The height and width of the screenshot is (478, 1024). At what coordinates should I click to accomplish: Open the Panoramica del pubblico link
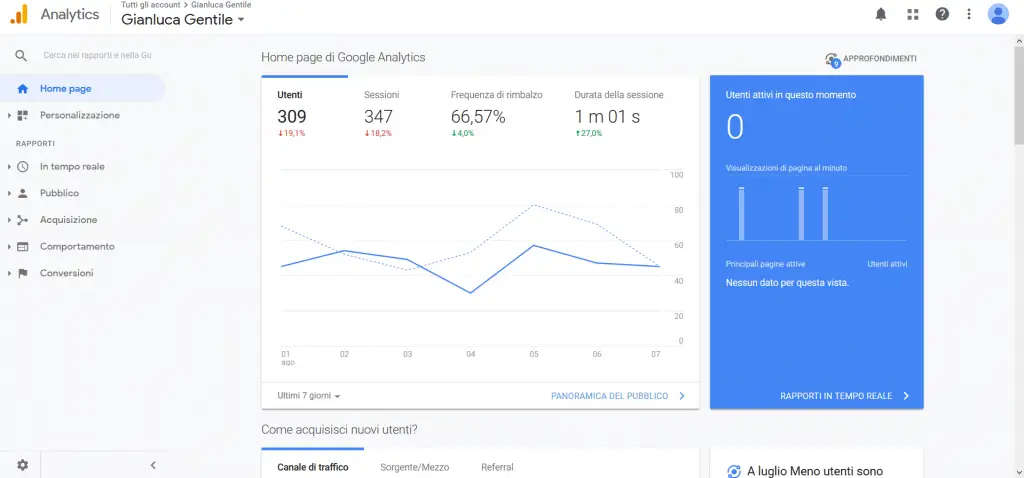(x=618, y=396)
